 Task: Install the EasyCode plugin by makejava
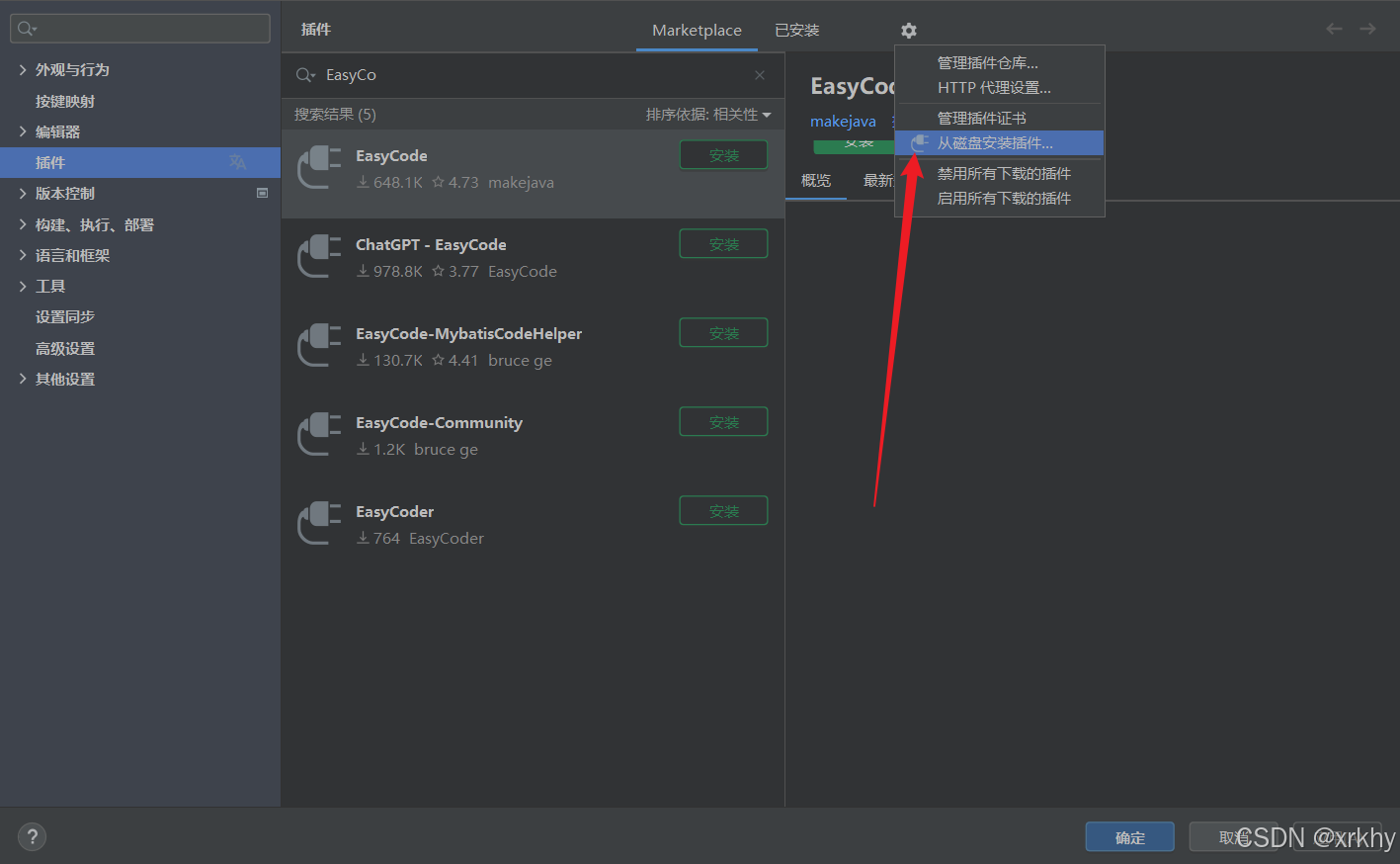pos(723,155)
